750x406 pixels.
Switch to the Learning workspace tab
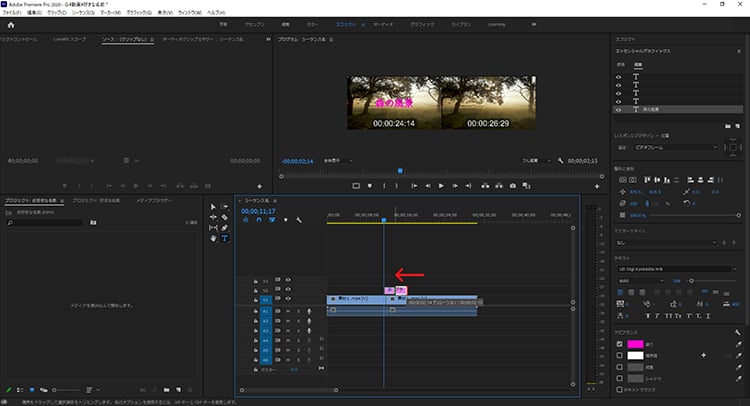pyautogui.click(x=496, y=24)
